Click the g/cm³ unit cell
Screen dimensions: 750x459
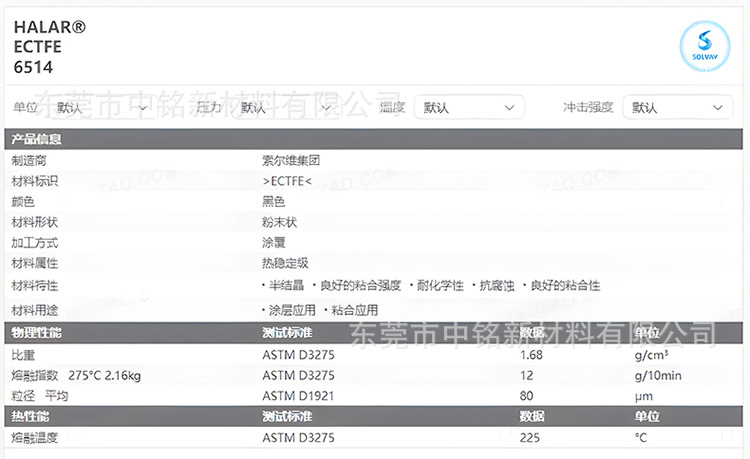click(x=651, y=355)
